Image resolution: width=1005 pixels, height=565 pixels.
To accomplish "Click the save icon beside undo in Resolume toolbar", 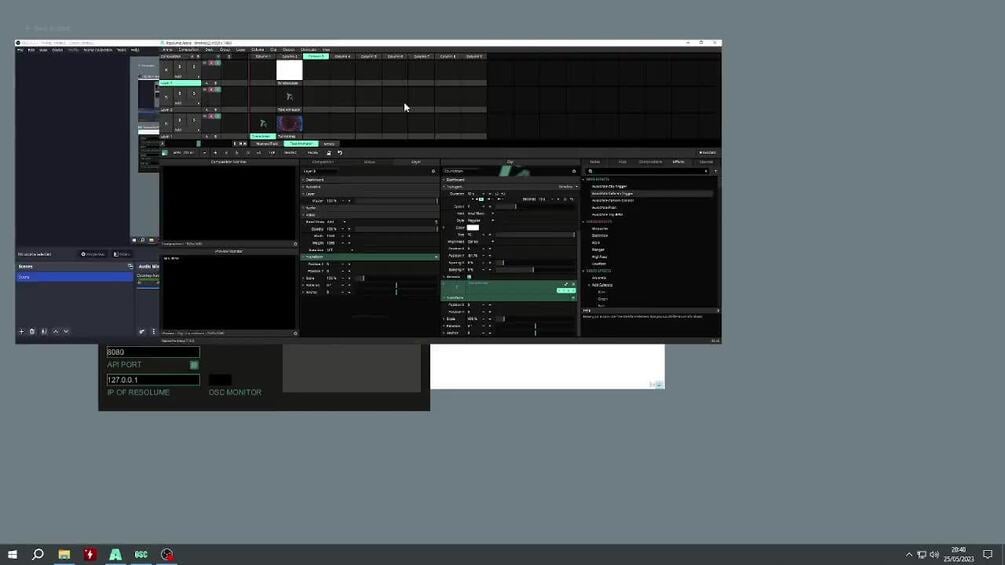I will click(329, 153).
